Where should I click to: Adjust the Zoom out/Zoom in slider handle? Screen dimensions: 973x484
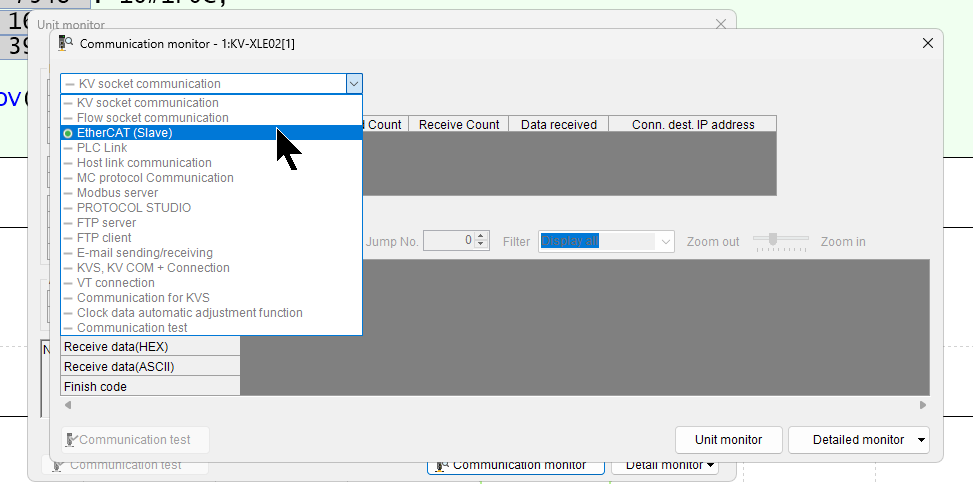click(773, 239)
